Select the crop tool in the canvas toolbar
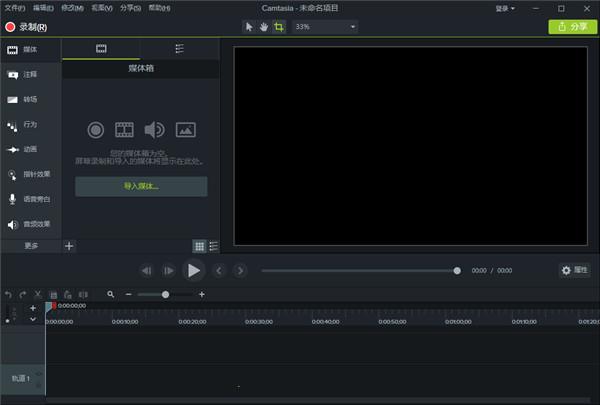600x405 pixels. point(279,26)
